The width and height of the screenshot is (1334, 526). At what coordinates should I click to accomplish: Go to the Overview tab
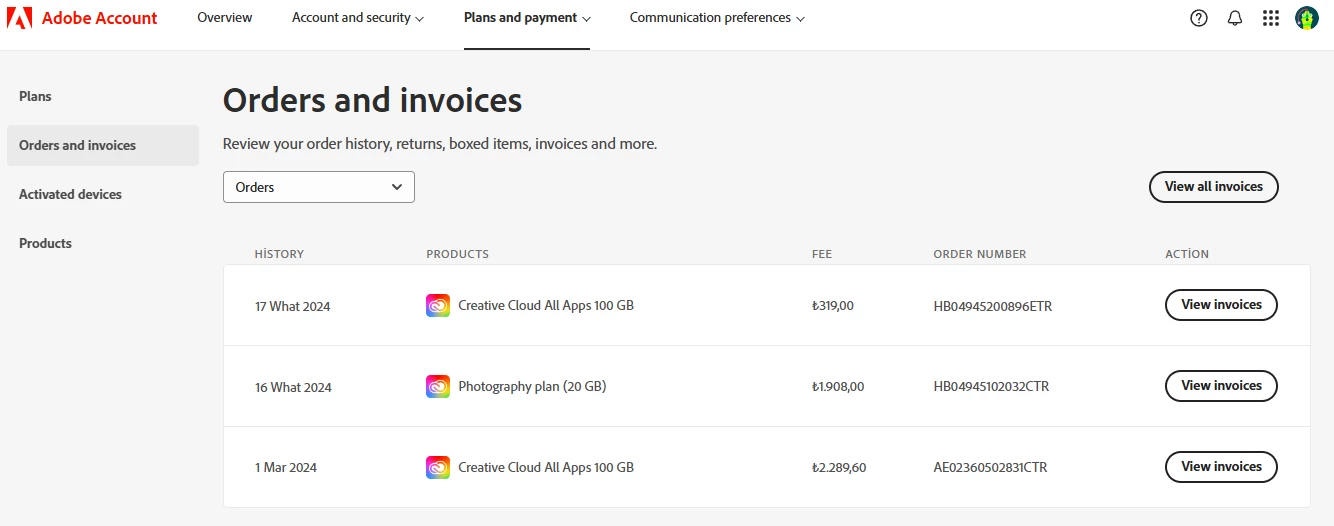[225, 18]
